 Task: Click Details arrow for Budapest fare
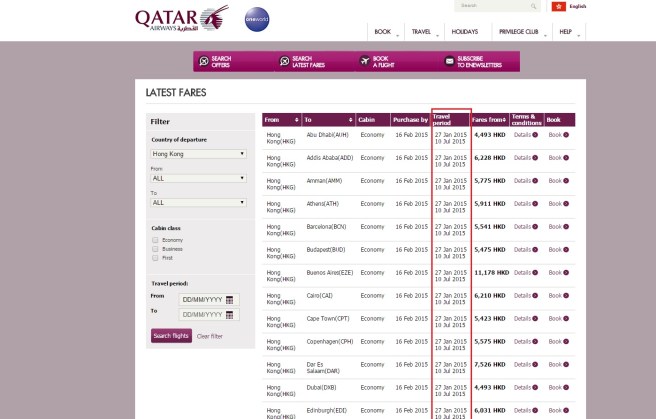coord(535,250)
